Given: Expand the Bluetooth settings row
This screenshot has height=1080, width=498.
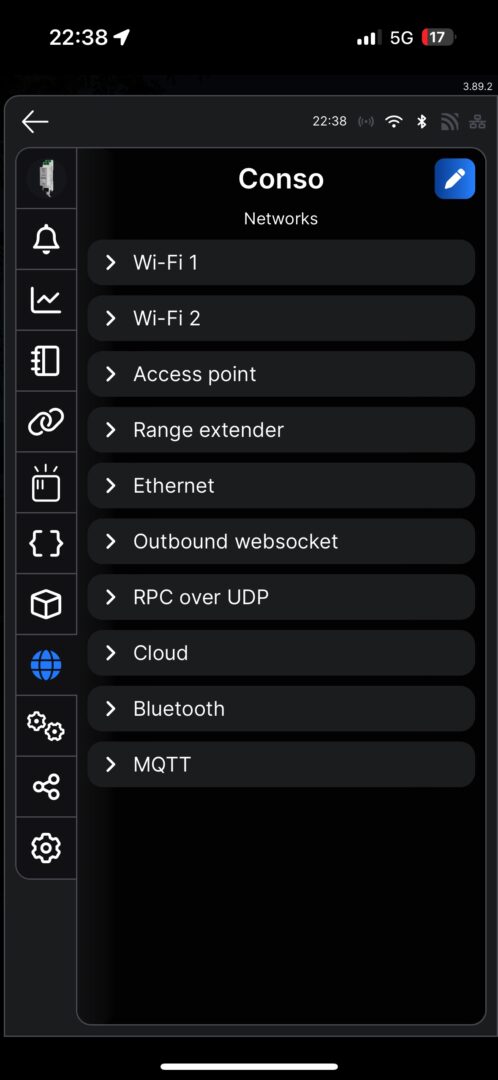Looking at the screenshot, I should click(281, 709).
